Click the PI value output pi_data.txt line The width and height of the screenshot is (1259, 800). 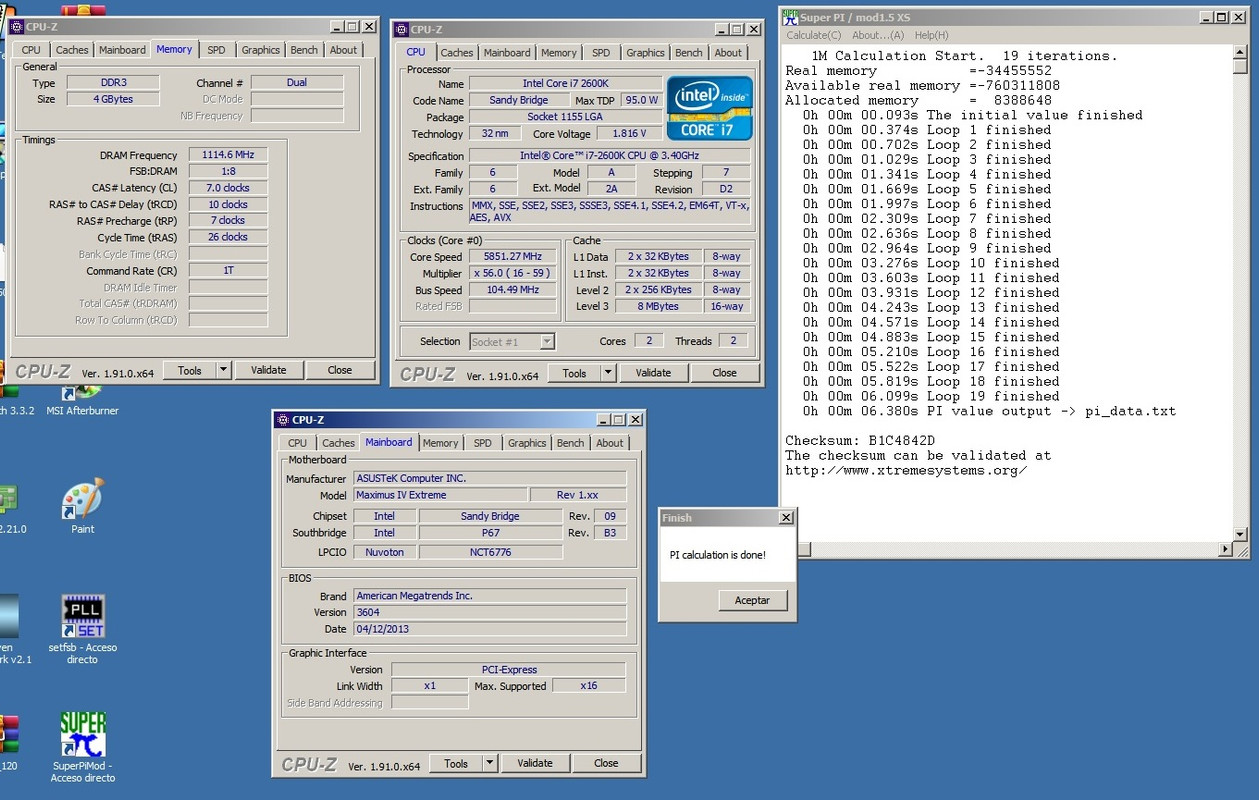point(989,411)
